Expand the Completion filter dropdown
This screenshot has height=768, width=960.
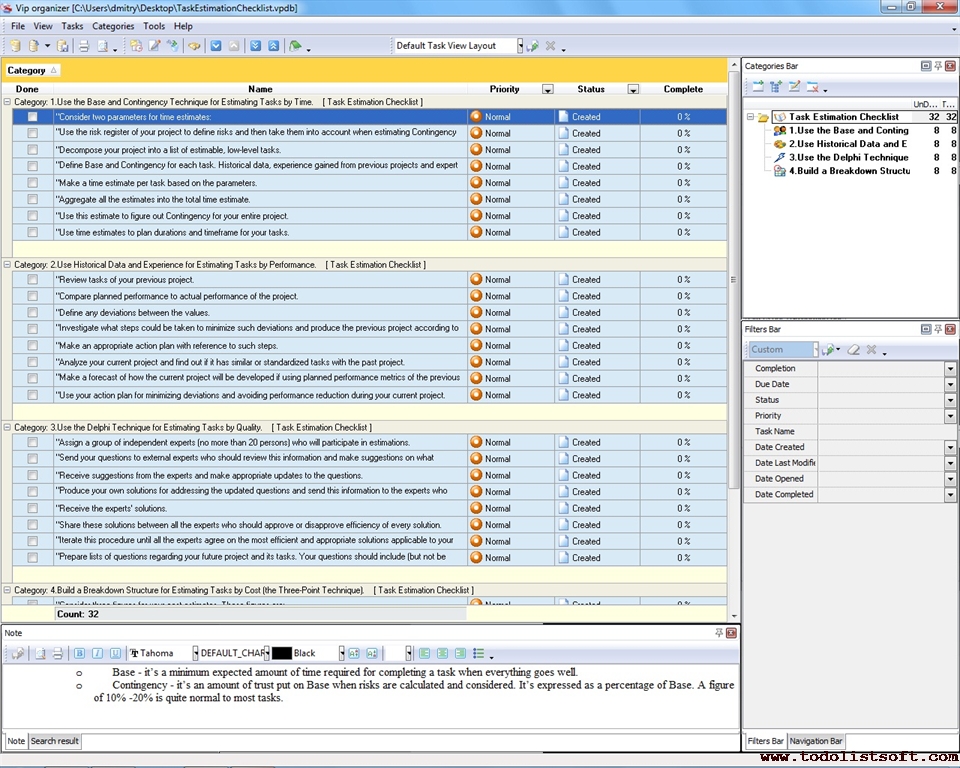[950, 369]
